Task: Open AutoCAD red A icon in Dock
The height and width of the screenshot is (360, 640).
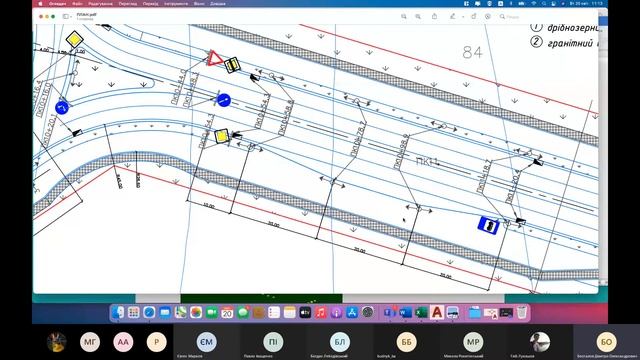Action: [x=437, y=313]
